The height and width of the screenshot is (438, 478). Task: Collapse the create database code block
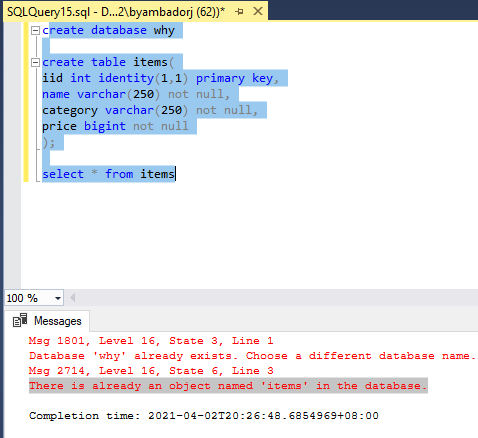(35, 31)
